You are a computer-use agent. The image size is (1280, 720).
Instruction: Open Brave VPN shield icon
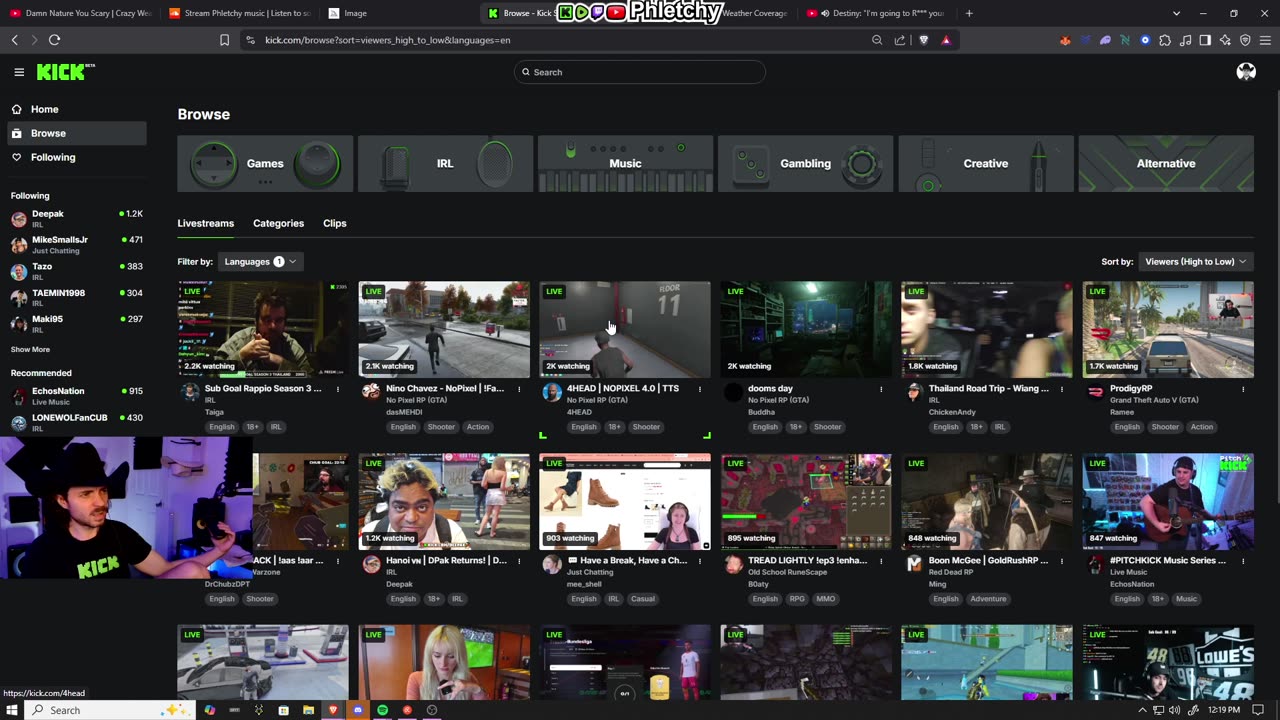[1245, 40]
